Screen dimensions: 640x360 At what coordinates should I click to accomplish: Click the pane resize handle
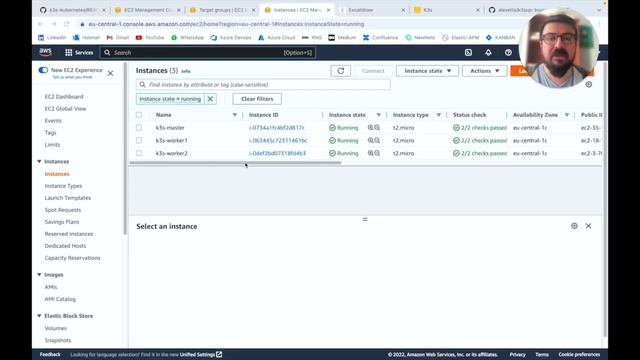pyautogui.click(x=365, y=219)
